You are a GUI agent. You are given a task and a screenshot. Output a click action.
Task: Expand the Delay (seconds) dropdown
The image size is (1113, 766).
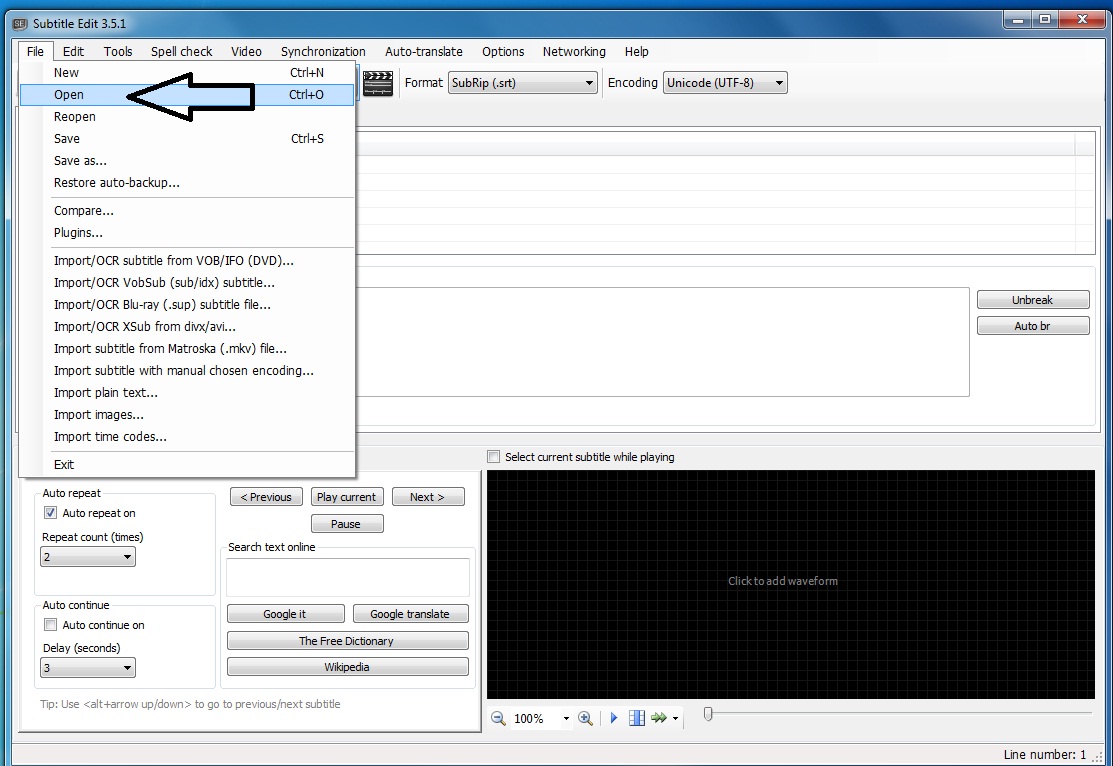coord(88,667)
